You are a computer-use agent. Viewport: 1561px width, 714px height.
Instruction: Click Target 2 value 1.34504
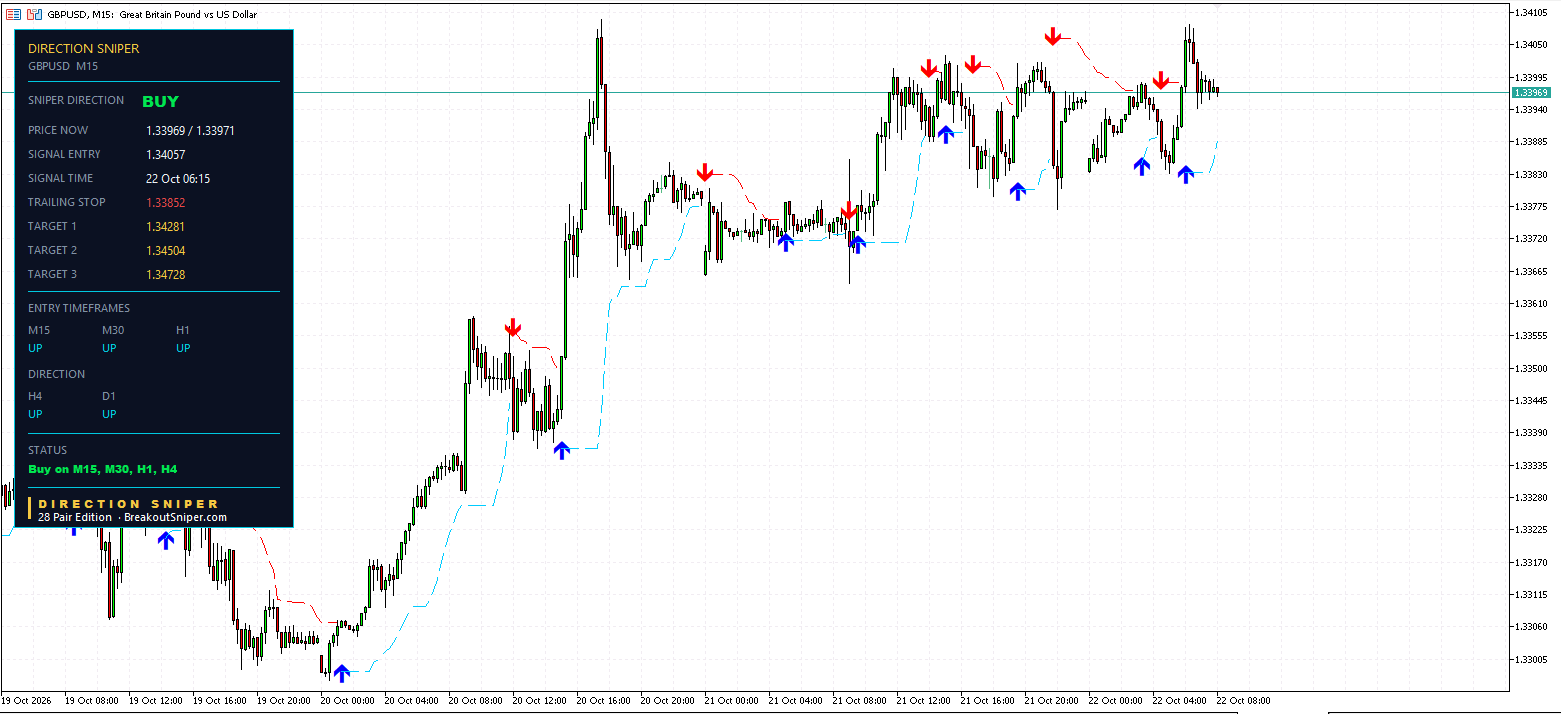[166, 251]
